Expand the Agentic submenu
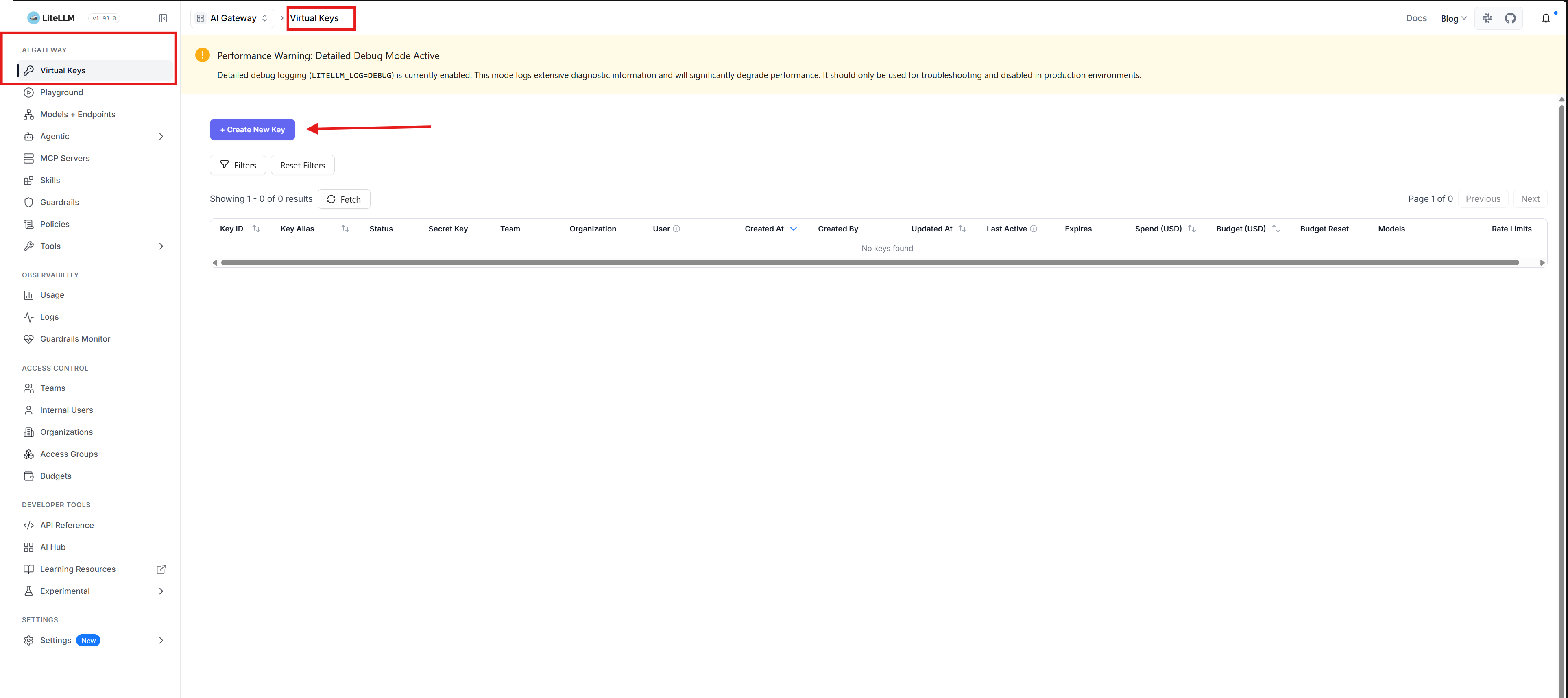The width and height of the screenshot is (1568, 698). pyautogui.click(x=161, y=136)
